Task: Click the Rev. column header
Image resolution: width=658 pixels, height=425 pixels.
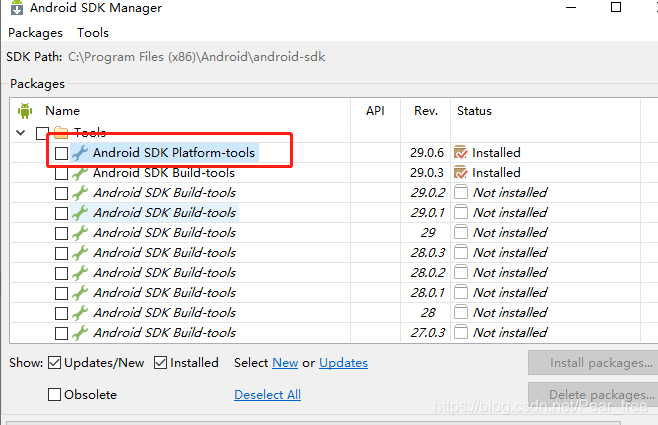Action: click(426, 111)
